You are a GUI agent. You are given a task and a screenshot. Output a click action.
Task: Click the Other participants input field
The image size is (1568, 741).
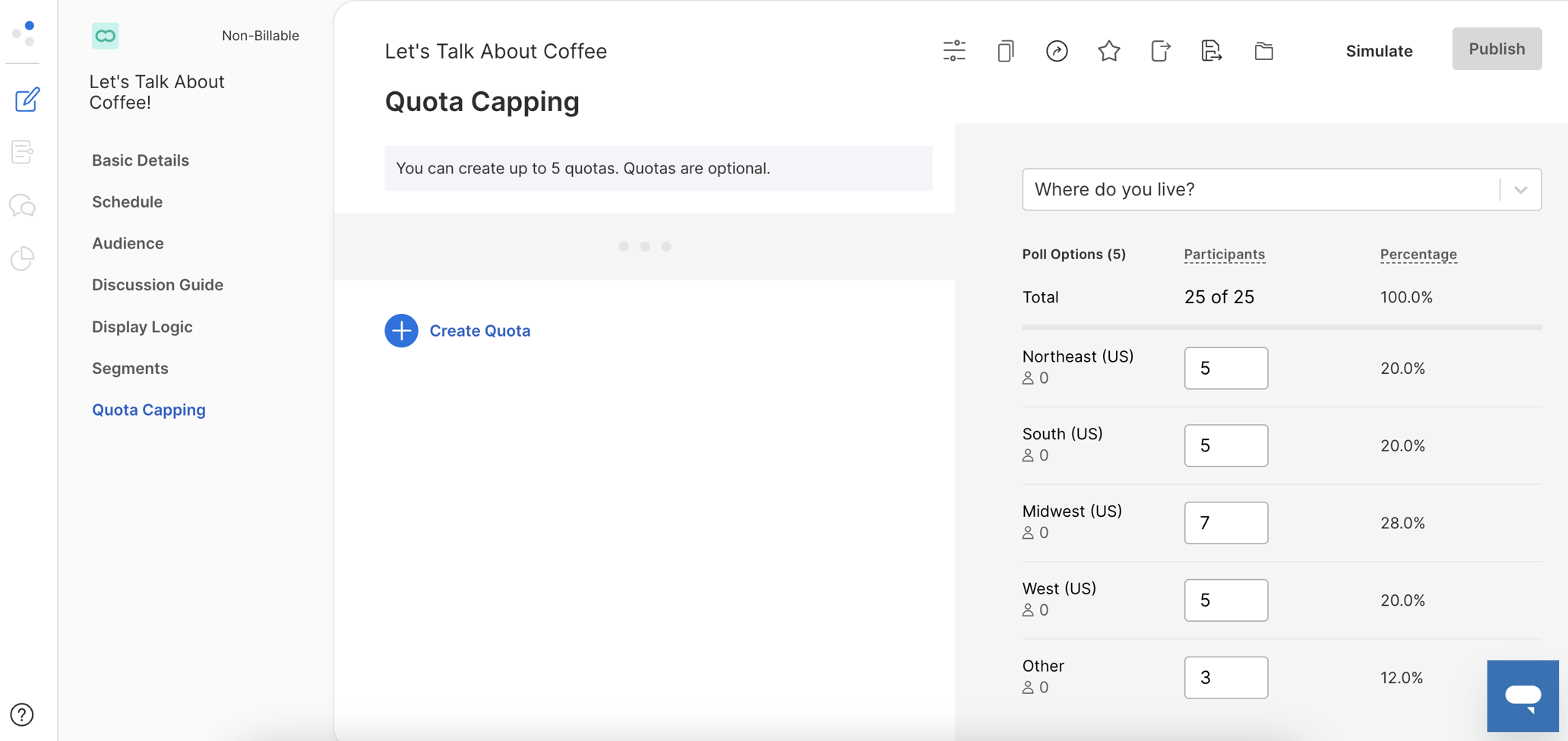[x=1225, y=677]
